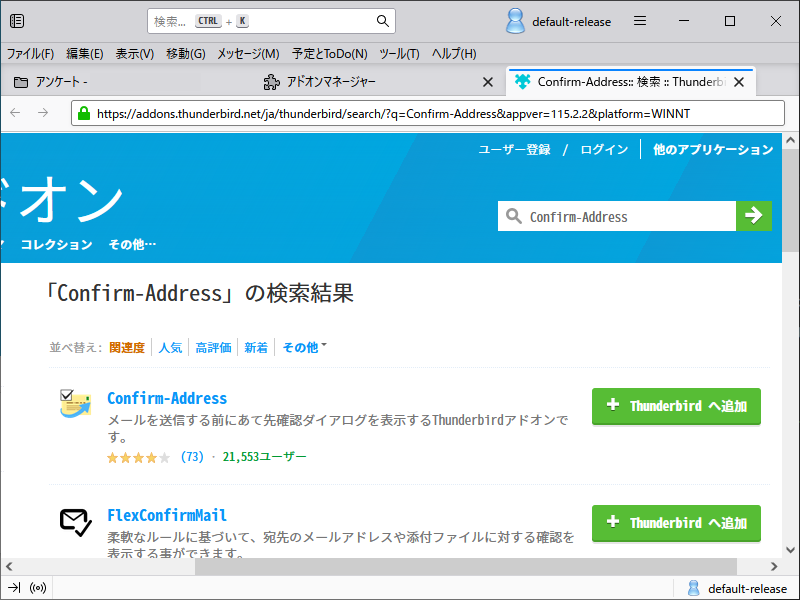Open the ツール(T) menu
This screenshot has height=600, width=800.
(399, 54)
